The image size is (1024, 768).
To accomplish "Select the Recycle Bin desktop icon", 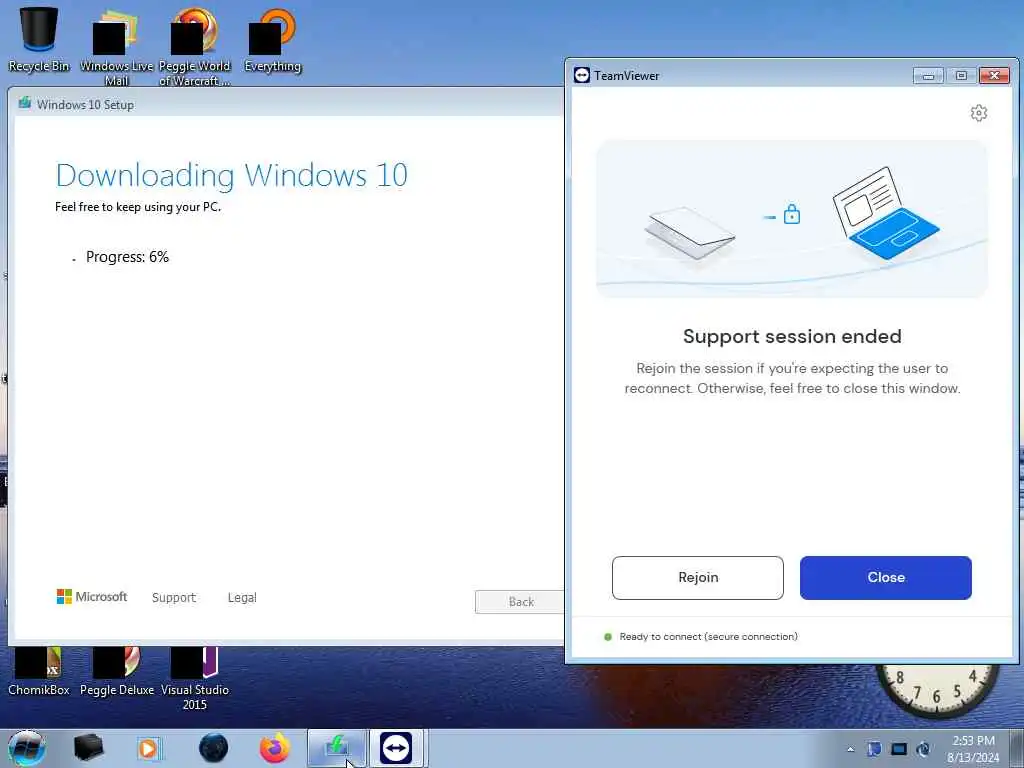I will 39,39.
